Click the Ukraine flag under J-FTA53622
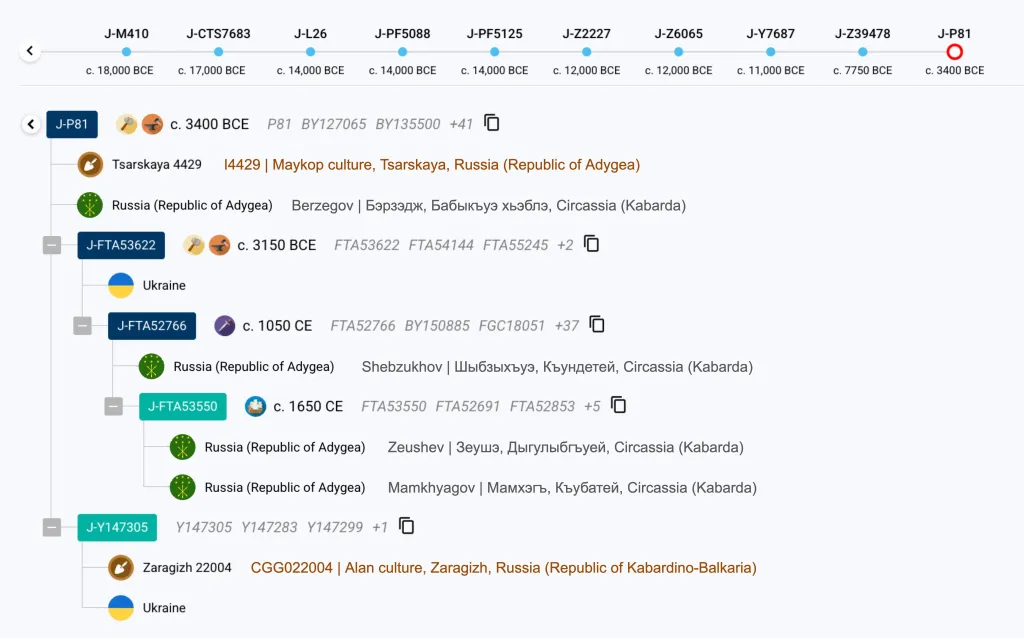The image size is (1024, 638). click(x=121, y=285)
